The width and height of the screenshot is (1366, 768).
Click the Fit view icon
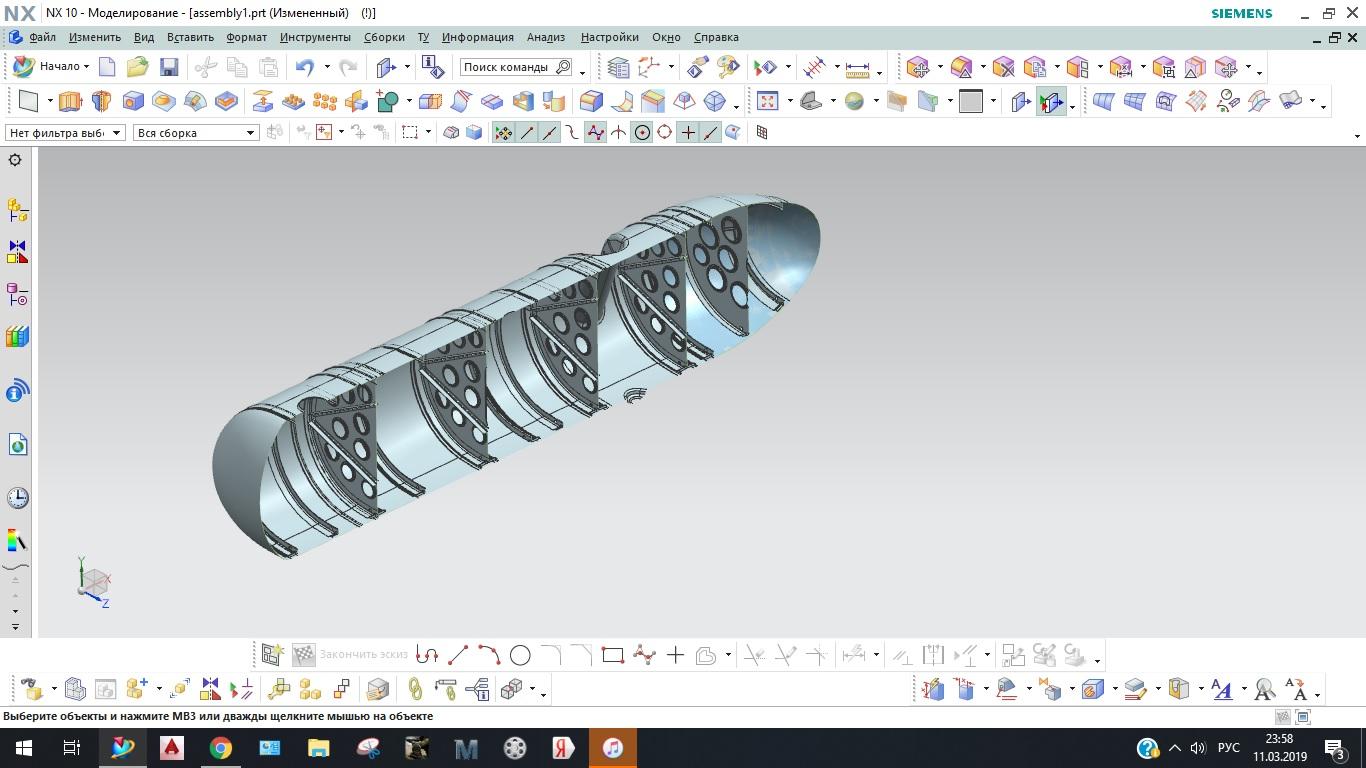(x=767, y=101)
